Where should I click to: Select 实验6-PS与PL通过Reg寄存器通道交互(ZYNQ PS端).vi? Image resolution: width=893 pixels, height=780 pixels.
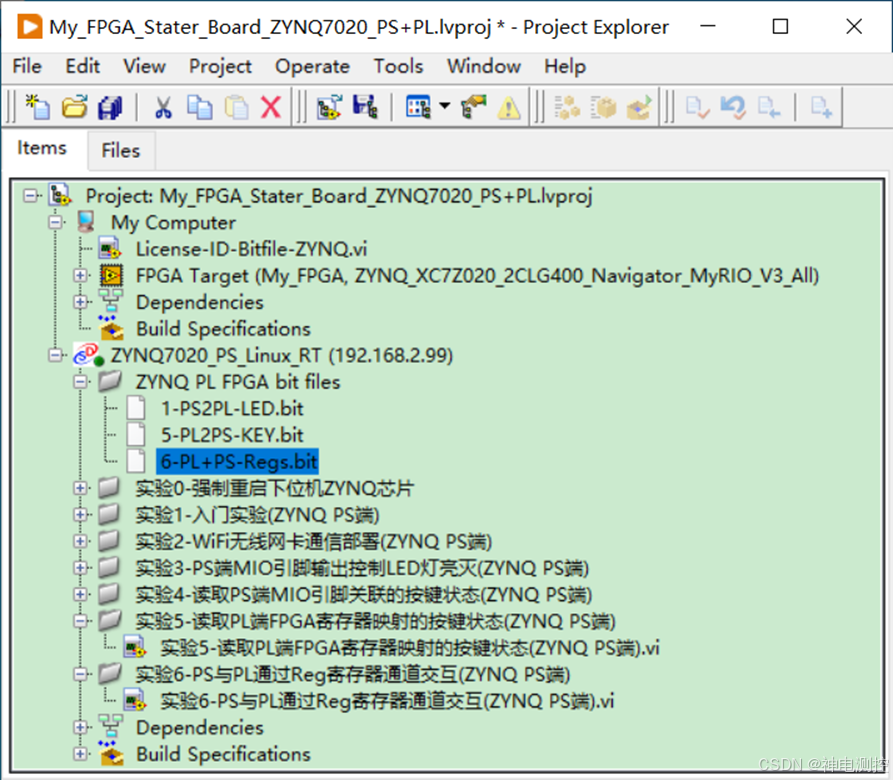click(x=387, y=701)
